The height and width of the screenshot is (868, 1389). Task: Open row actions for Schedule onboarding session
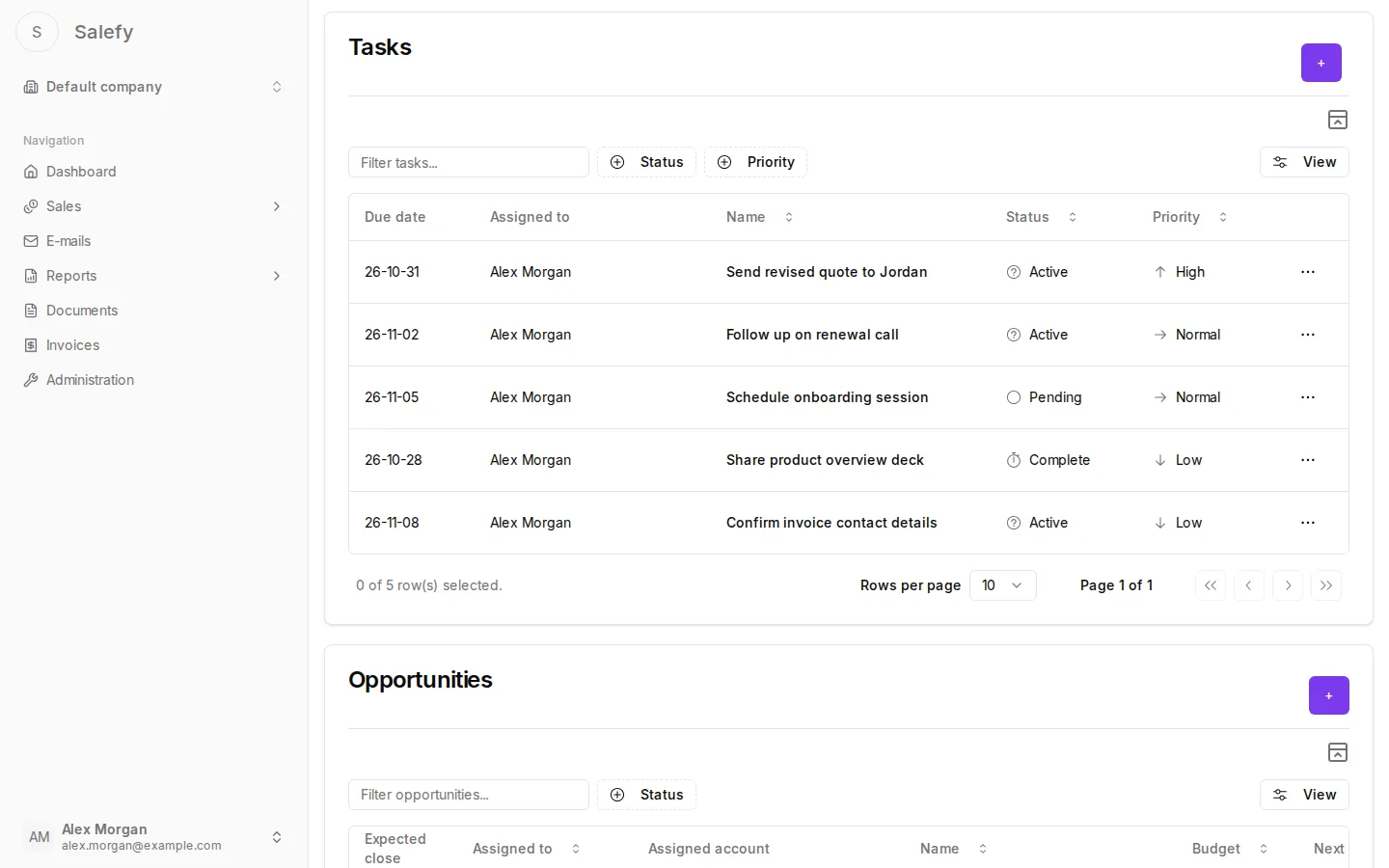(x=1308, y=397)
